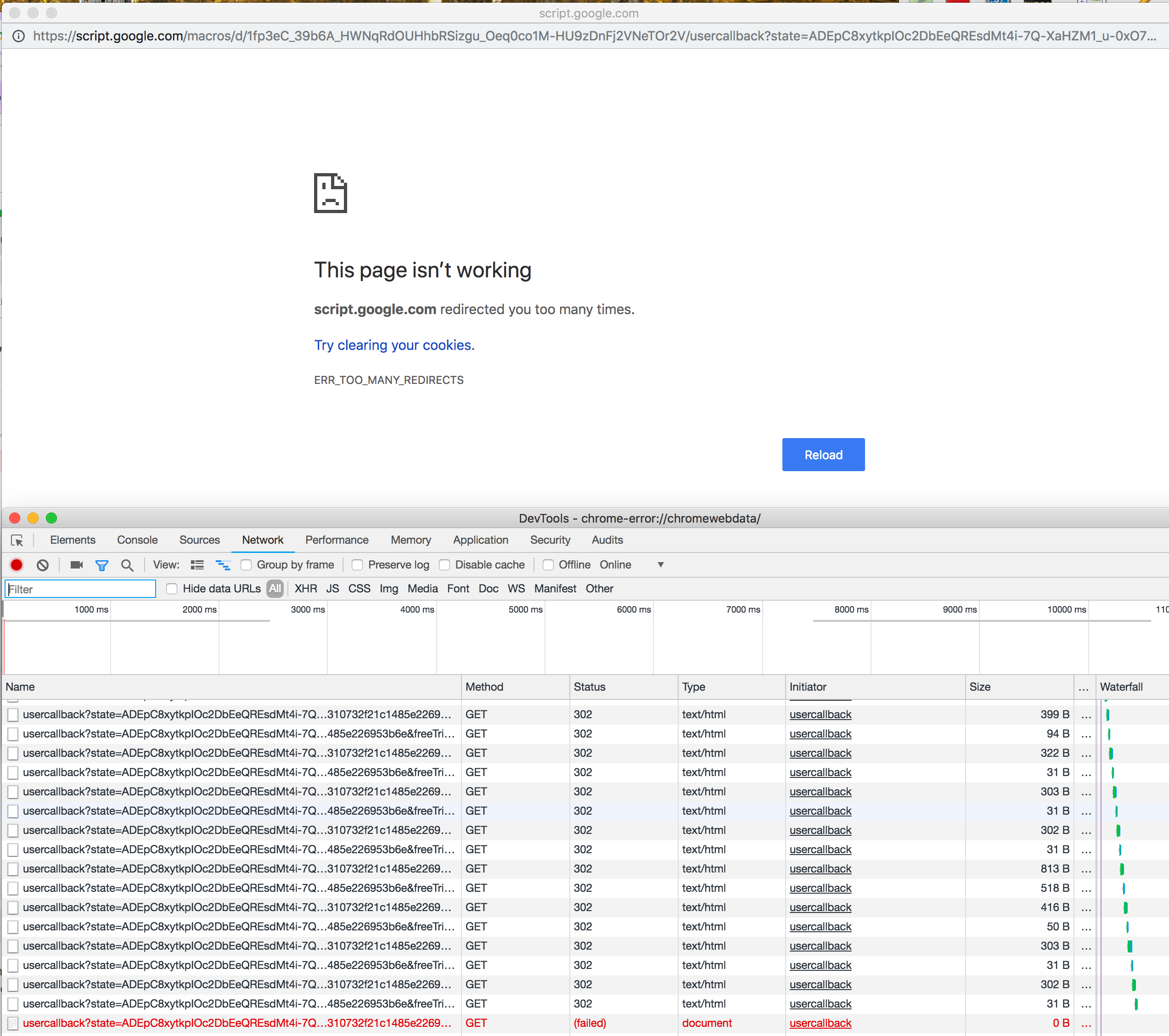Click the Reload button
Screen dimensions: 1169x1036
[x=823, y=454]
